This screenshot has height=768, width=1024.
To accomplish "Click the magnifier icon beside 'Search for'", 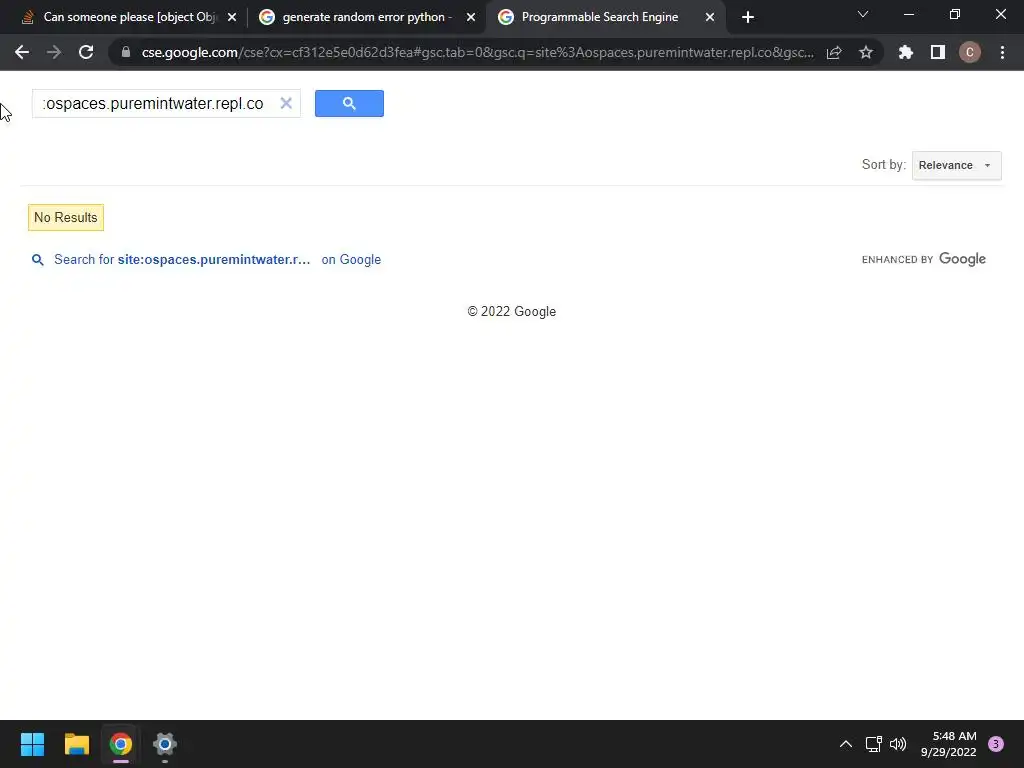I will 38,260.
